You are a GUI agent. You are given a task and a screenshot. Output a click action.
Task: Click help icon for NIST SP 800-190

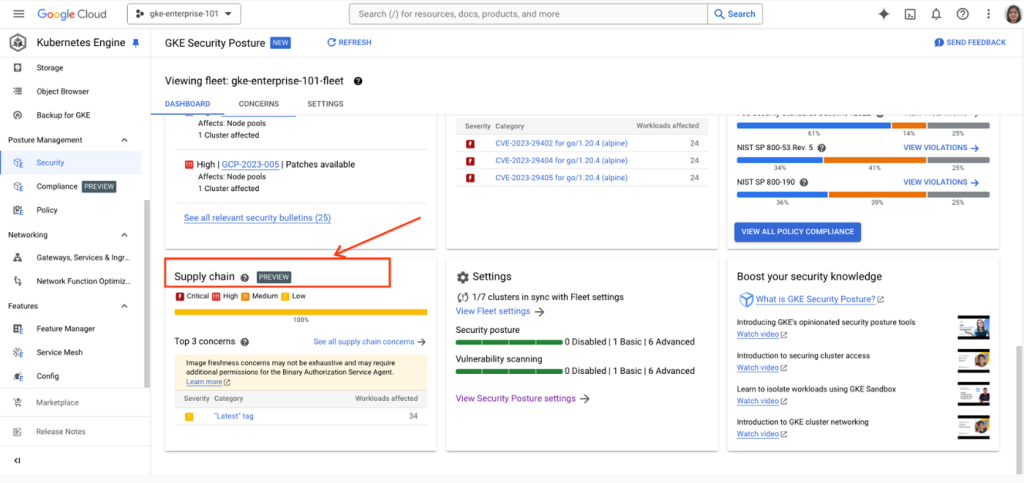(803, 183)
